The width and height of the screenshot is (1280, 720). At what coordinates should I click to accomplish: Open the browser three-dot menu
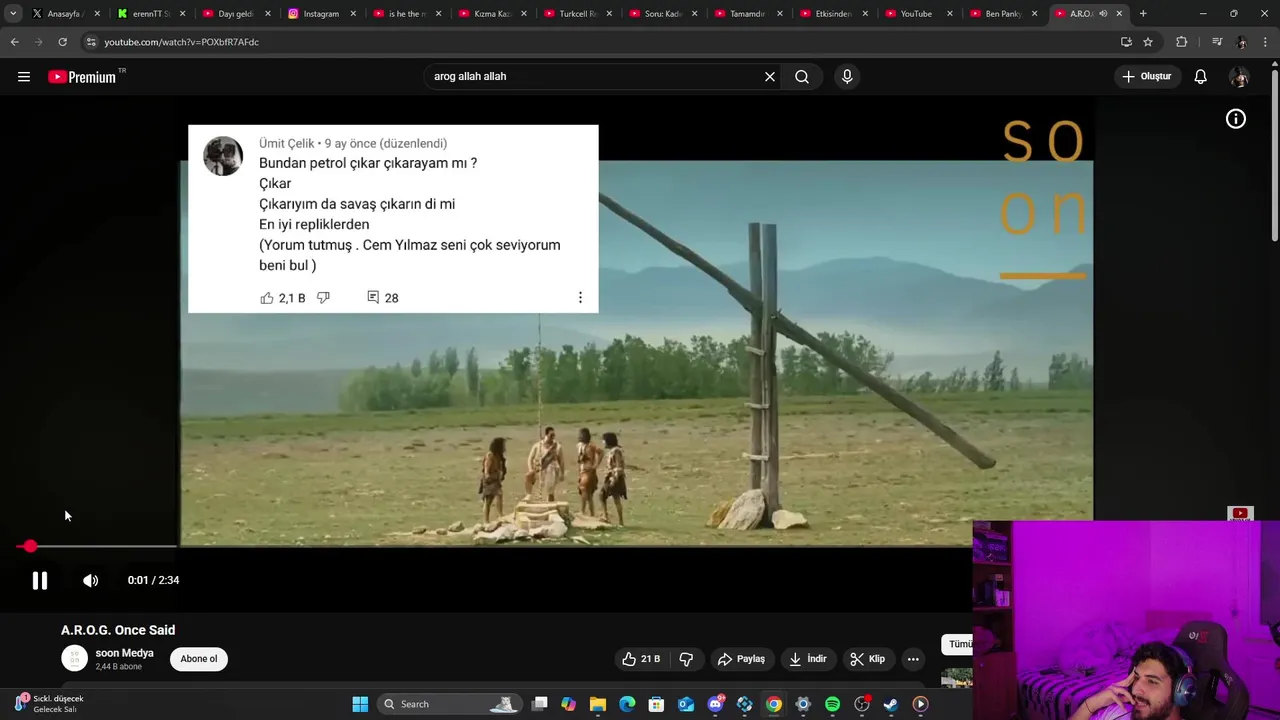(x=1266, y=42)
